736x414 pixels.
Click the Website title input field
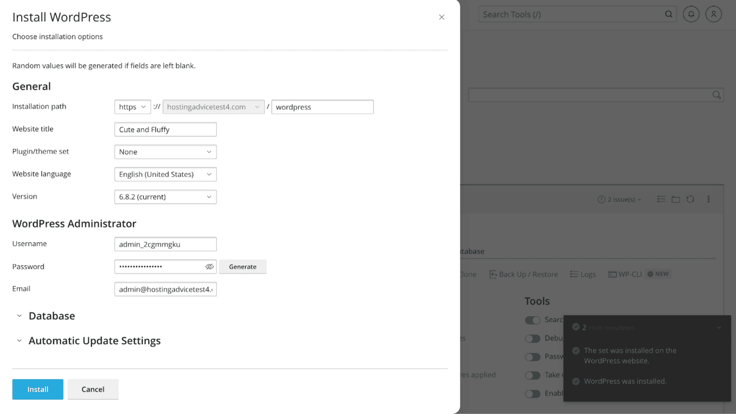(165, 130)
